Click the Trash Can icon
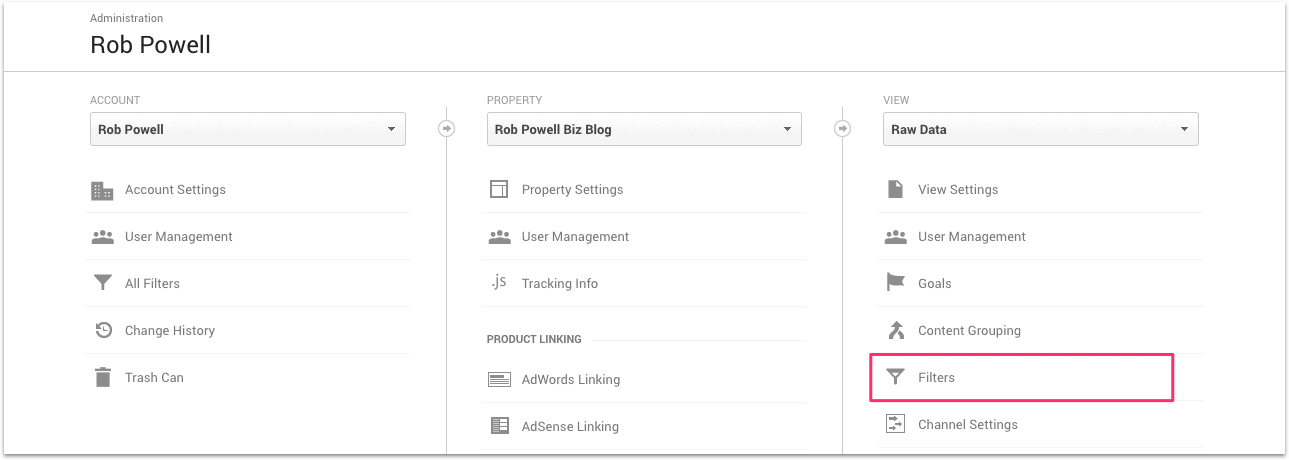The height and width of the screenshot is (460, 1289). [102, 378]
